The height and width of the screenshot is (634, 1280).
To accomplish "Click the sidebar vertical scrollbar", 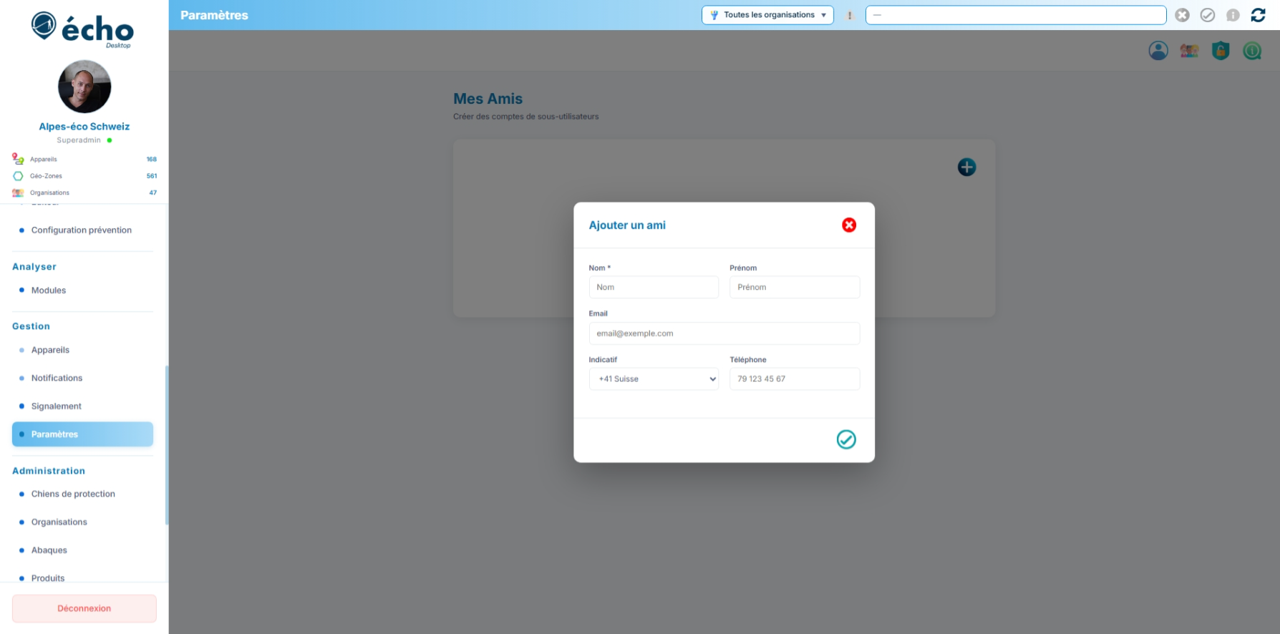I will point(167,445).
